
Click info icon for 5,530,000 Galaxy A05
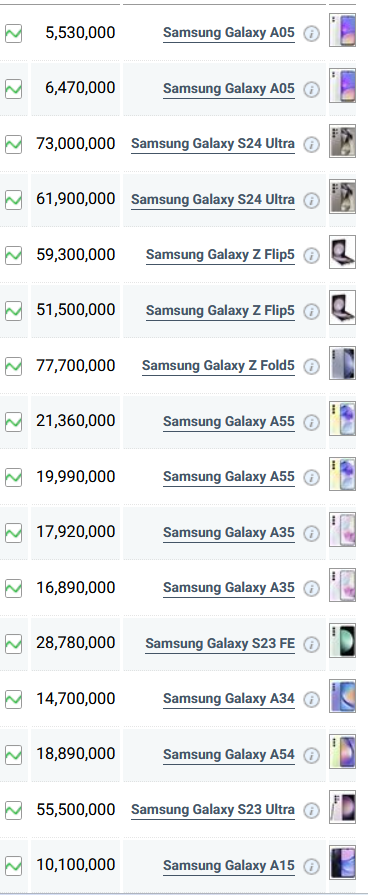pos(311,34)
